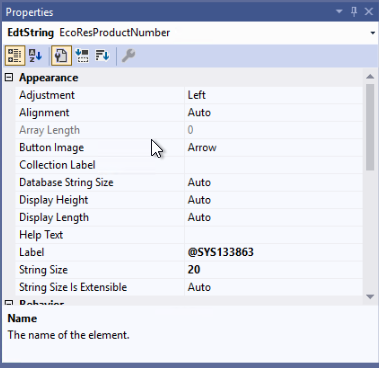The width and height of the screenshot is (379, 368).
Task: Select the Adjustment property row
Action: coord(100,95)
